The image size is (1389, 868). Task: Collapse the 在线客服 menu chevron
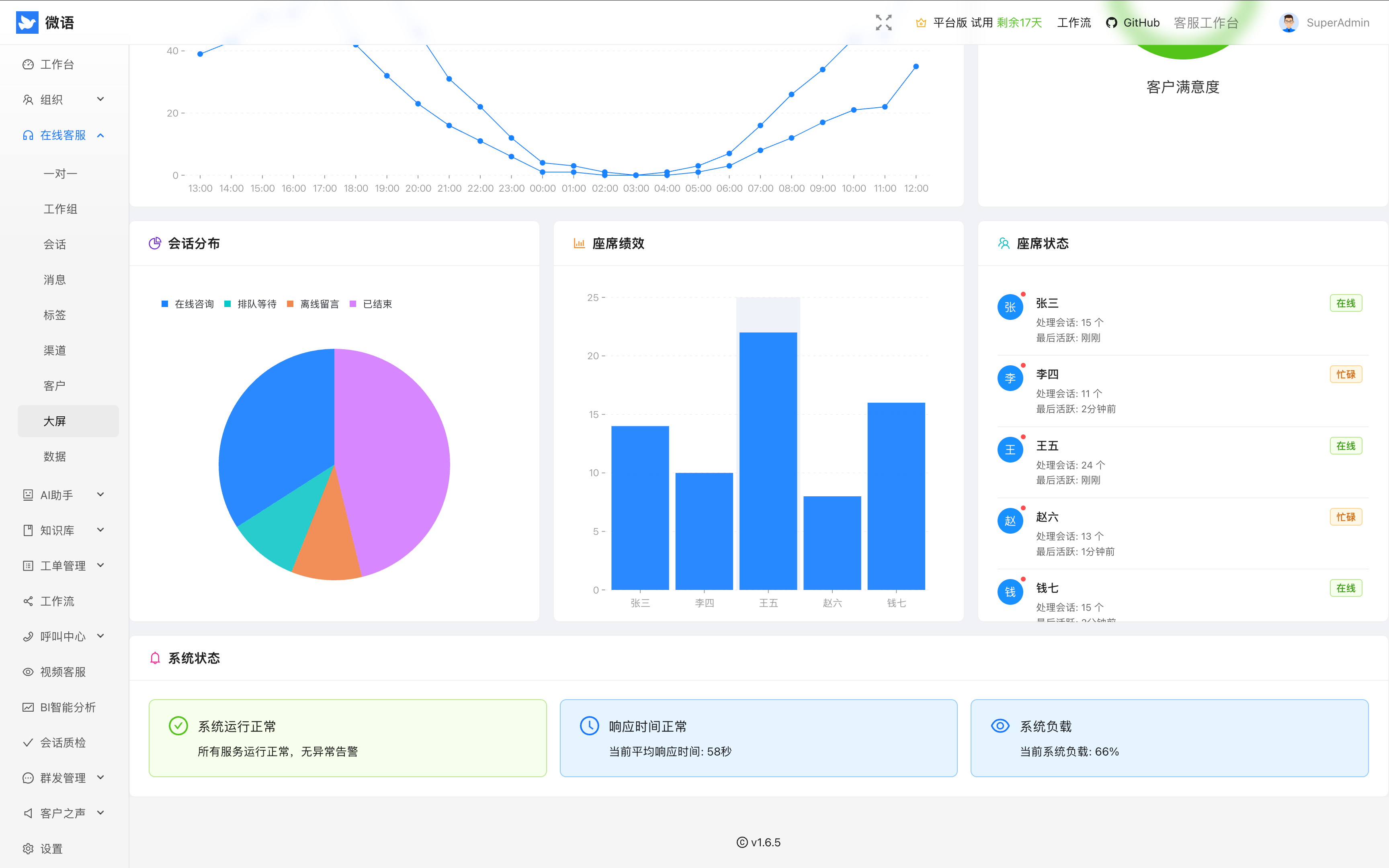100,135
